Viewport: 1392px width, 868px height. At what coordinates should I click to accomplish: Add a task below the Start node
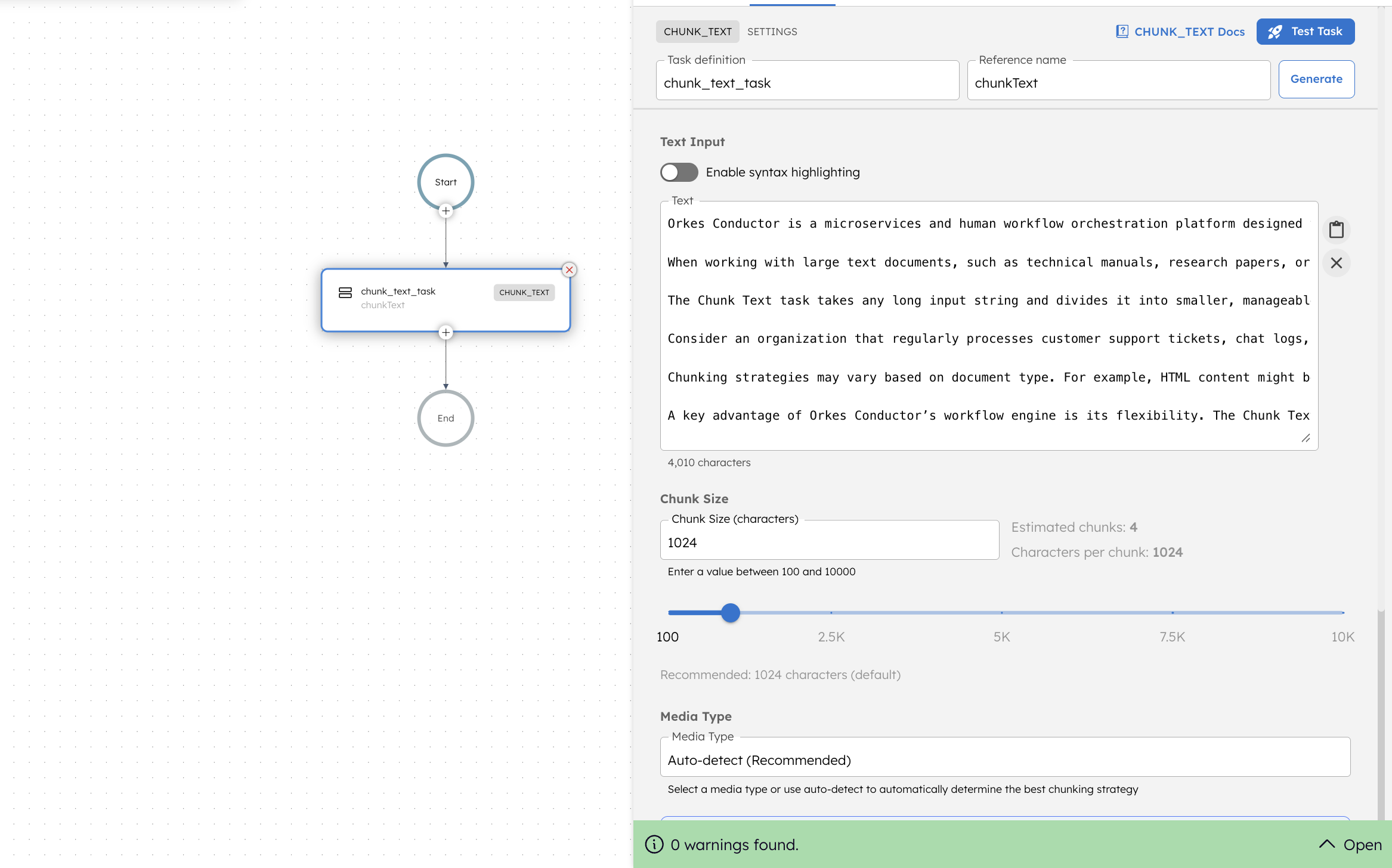pyautogui.click(x=446, y=211)
